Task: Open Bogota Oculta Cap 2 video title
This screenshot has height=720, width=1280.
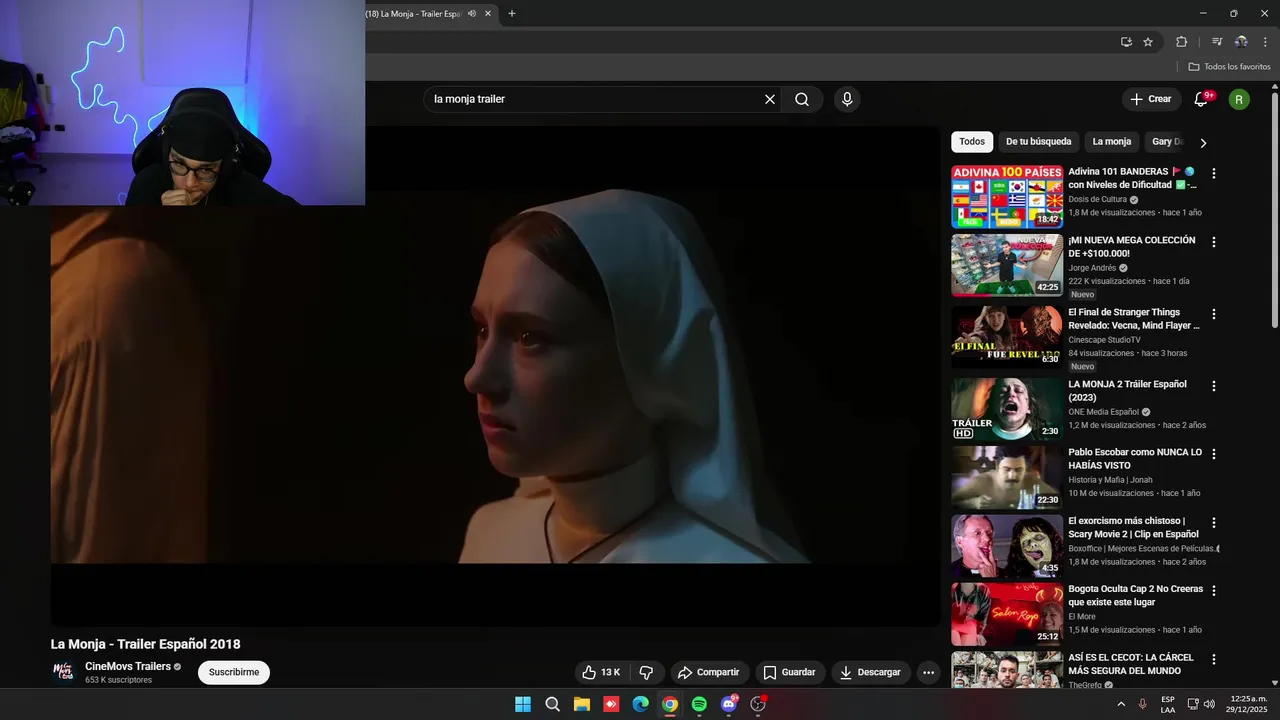Action: coord(1136,595)
